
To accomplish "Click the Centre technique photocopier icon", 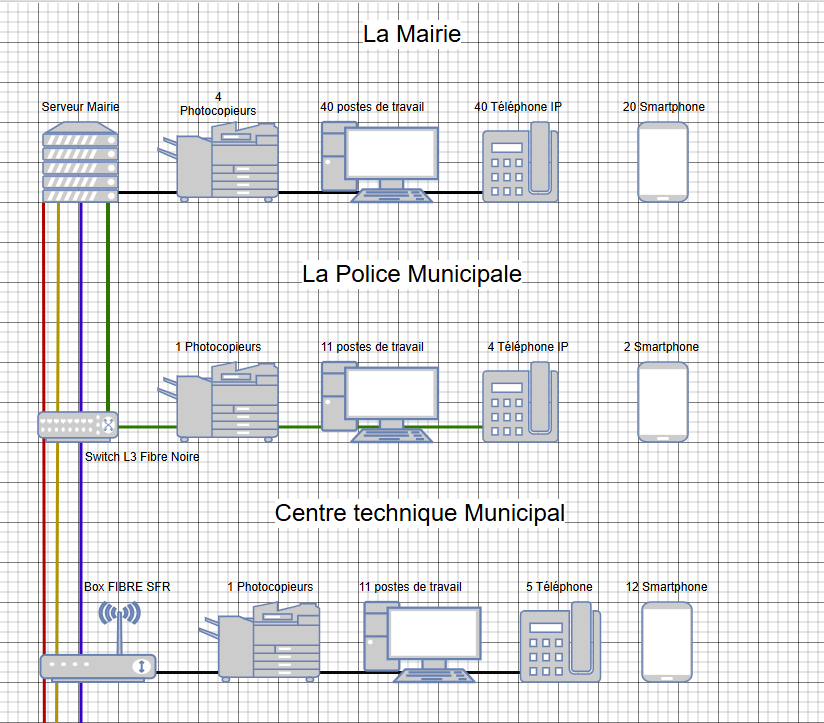I will click(260, 642).
